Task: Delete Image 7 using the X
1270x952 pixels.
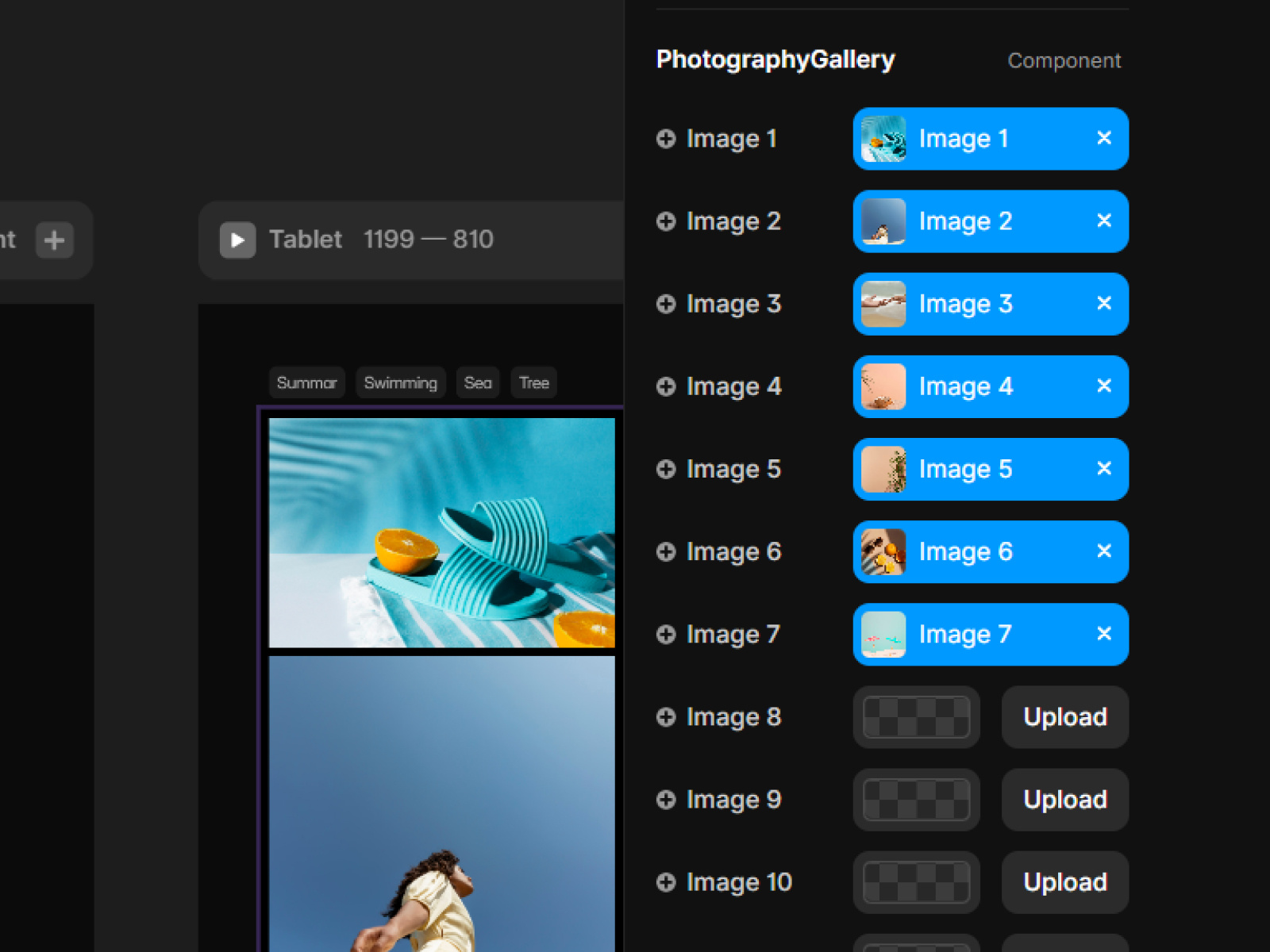Action: 1103,633
